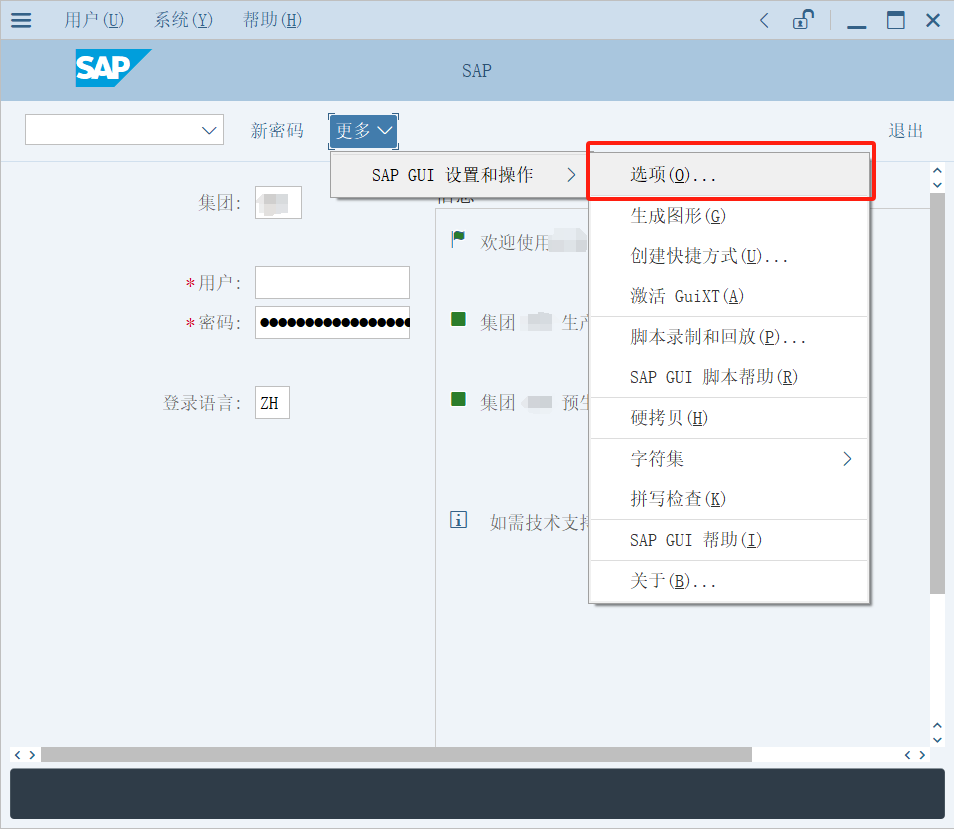Choose 生成图形(G) menu entry
This screenshot has height=829, width=954.
pyautogui.click(x=729, y=216)
